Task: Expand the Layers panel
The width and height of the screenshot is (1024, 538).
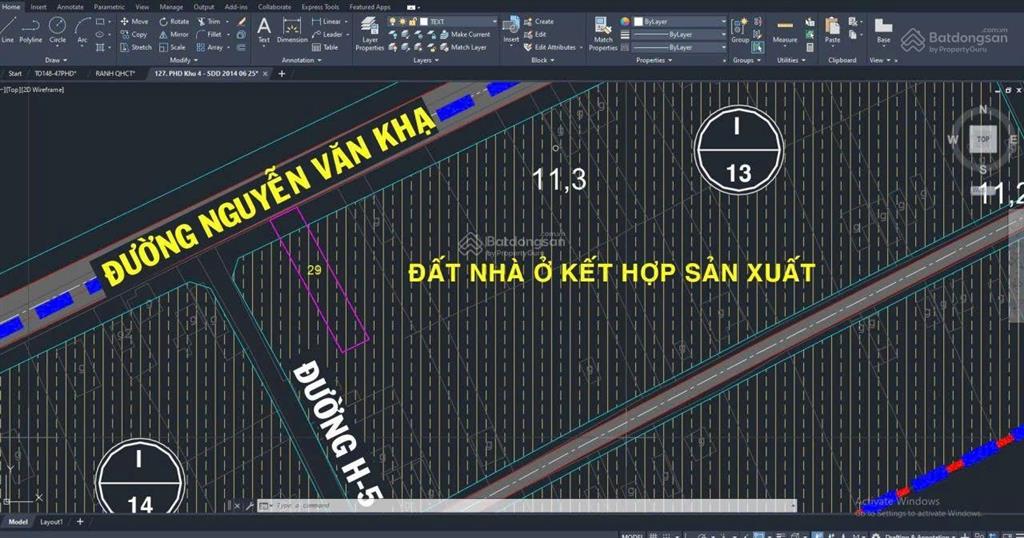Action: pyautogui.click(x=426, y=61)
